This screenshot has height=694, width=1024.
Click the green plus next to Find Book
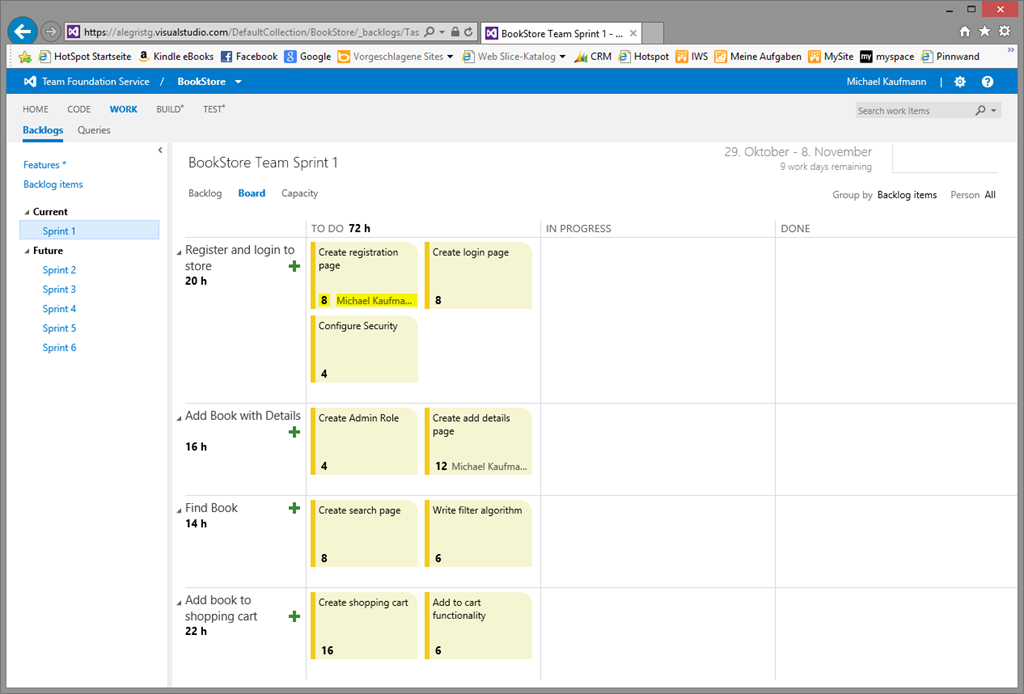click(294, 509)
